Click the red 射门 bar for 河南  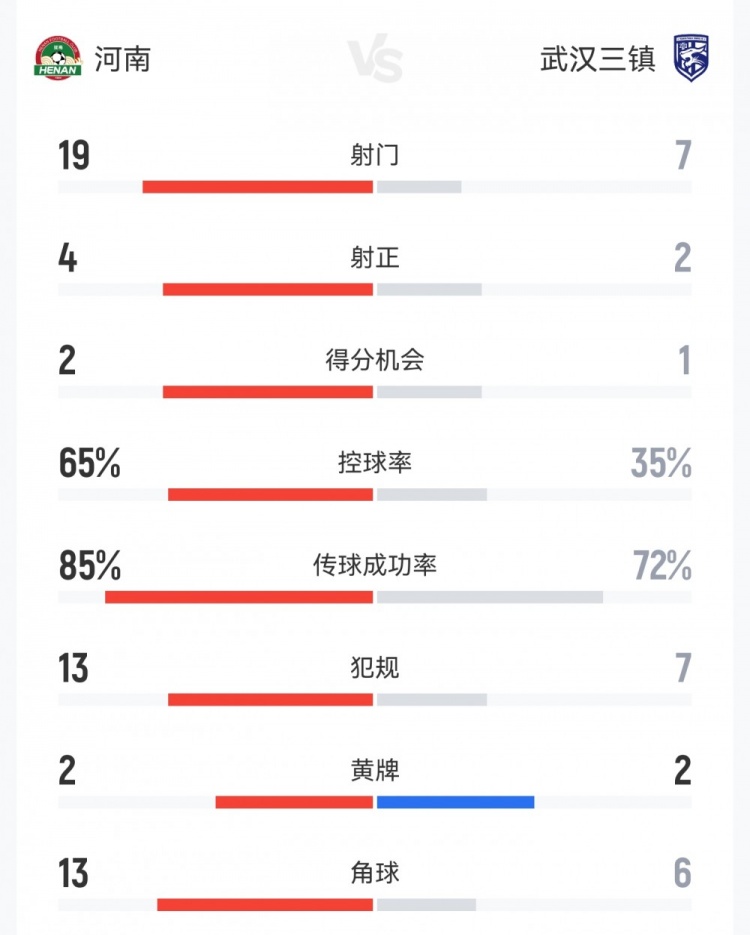point(258,187)
